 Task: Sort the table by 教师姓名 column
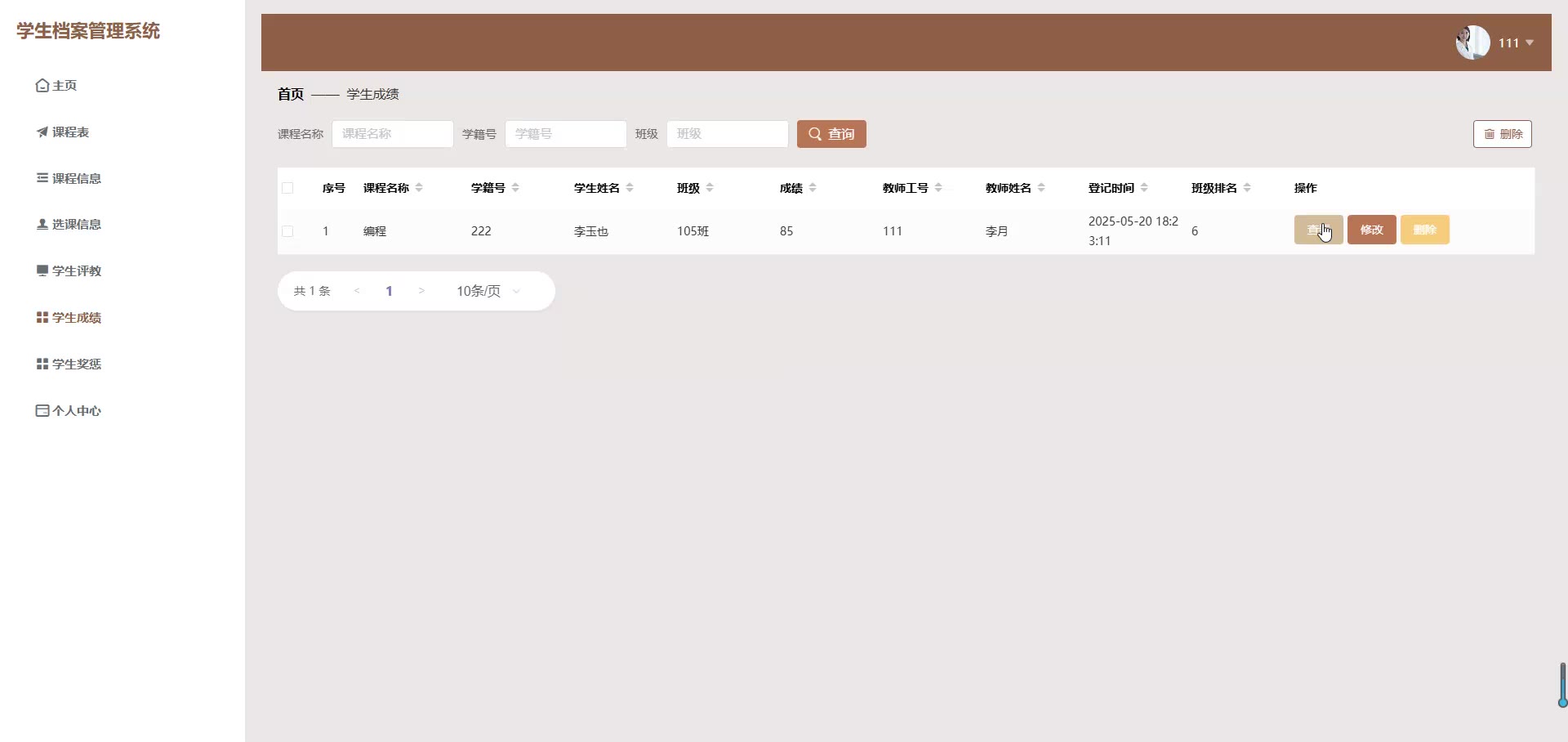1041,188
